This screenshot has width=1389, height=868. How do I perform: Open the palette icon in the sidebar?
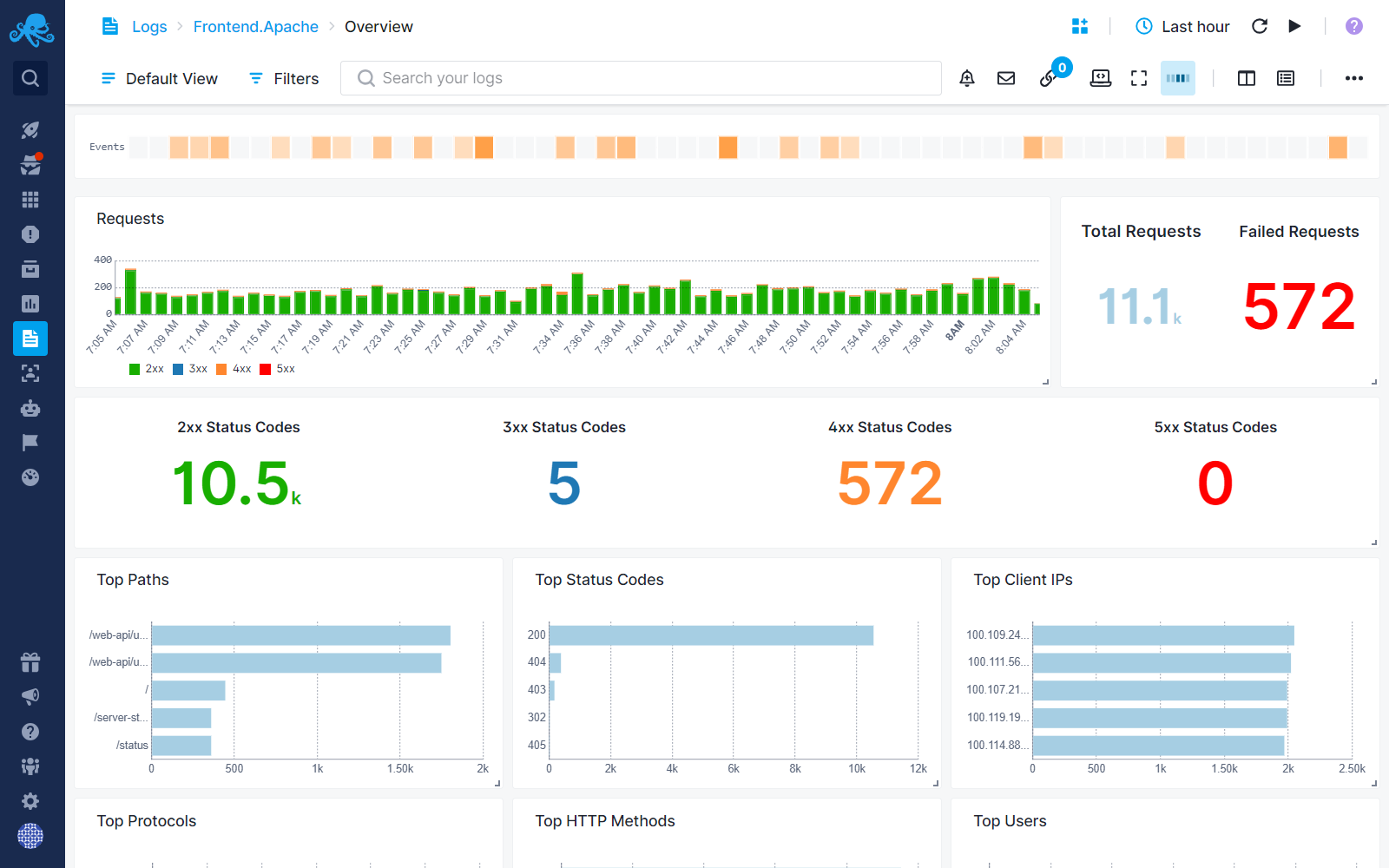tap(30, 477)
